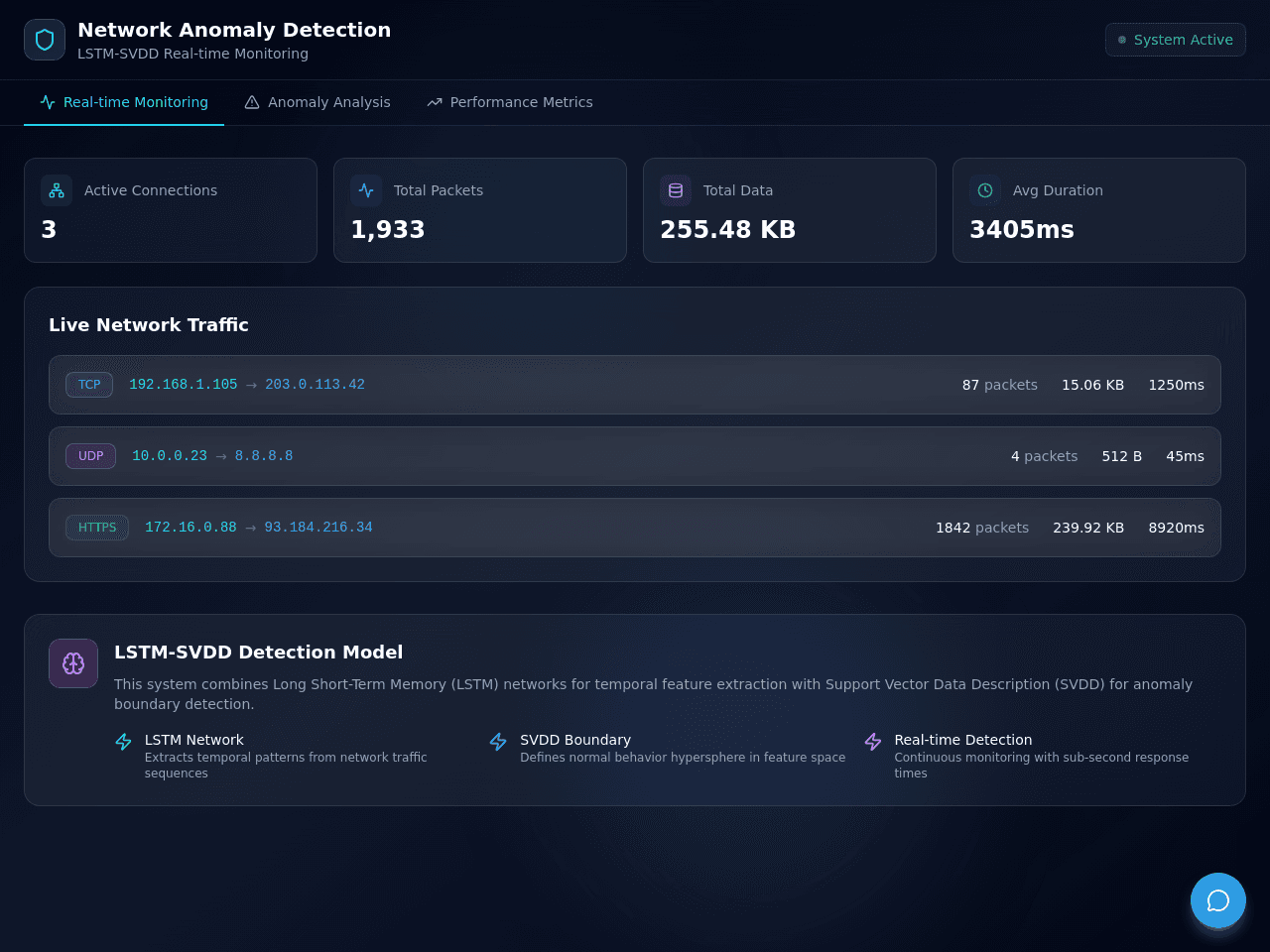Click the lightning icon next to LSTM Network
Viewport: 1270px width, 952px height.
pyautogui.click(x=124, y=742)
